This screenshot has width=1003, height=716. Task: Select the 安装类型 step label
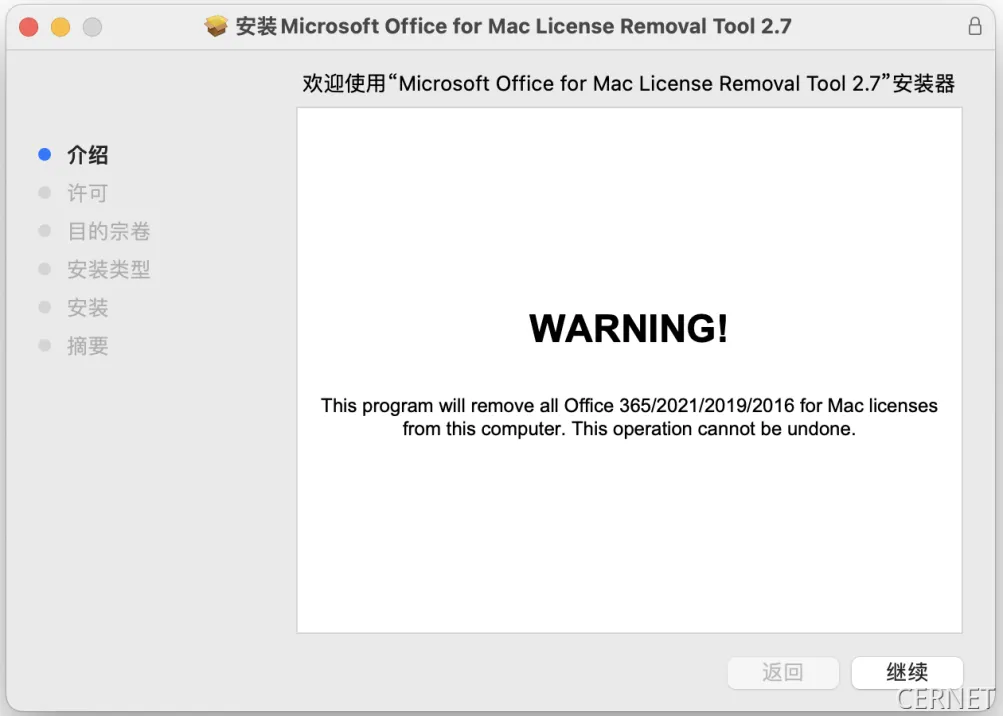[108, 269]
